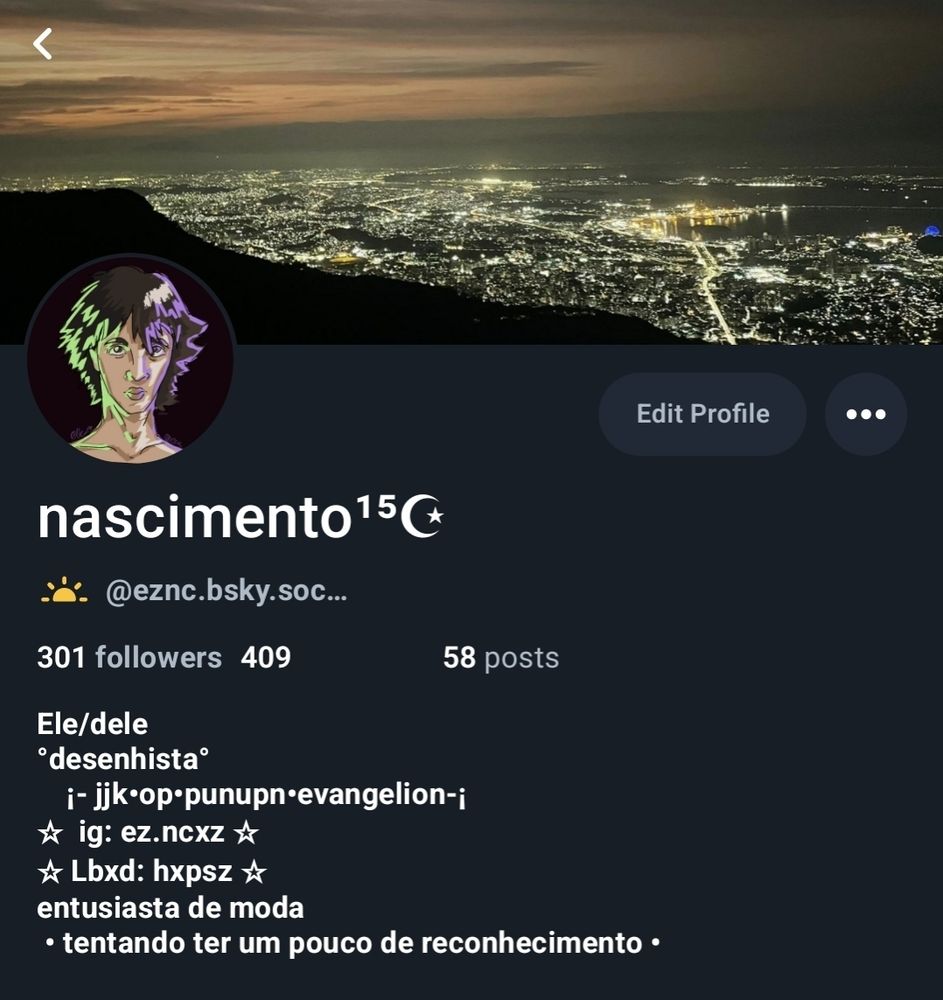The width and height of the screenshot is (943, 1000).
Task: Open the 409 following count
Action: pyautogui.click(x=265, y=658)
